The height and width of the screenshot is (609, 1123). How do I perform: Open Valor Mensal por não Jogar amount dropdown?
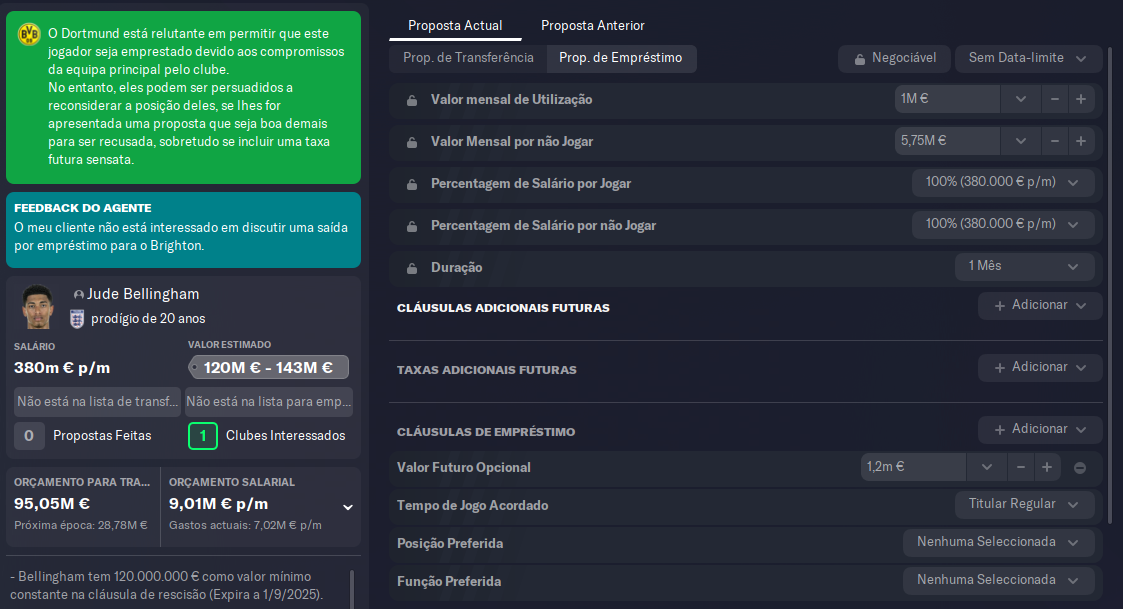click(1021, 141)
